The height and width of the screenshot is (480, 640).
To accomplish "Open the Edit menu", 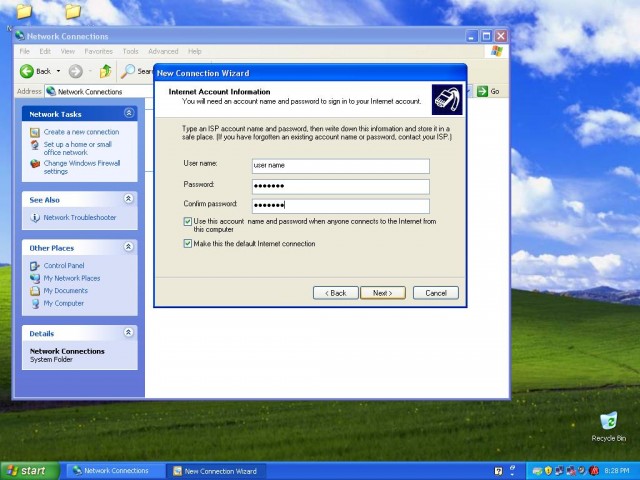I will coord(45,51).
